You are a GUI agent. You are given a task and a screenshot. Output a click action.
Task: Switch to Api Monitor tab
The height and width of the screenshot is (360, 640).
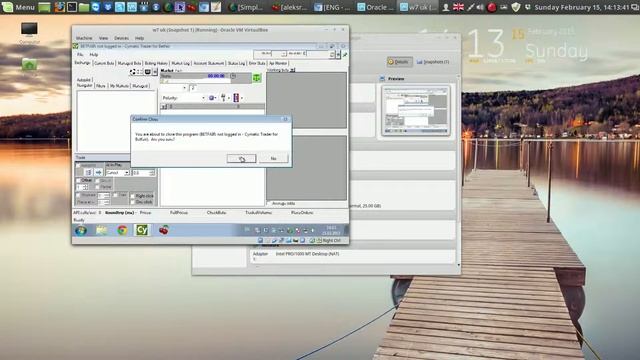[x=278, y=63]
